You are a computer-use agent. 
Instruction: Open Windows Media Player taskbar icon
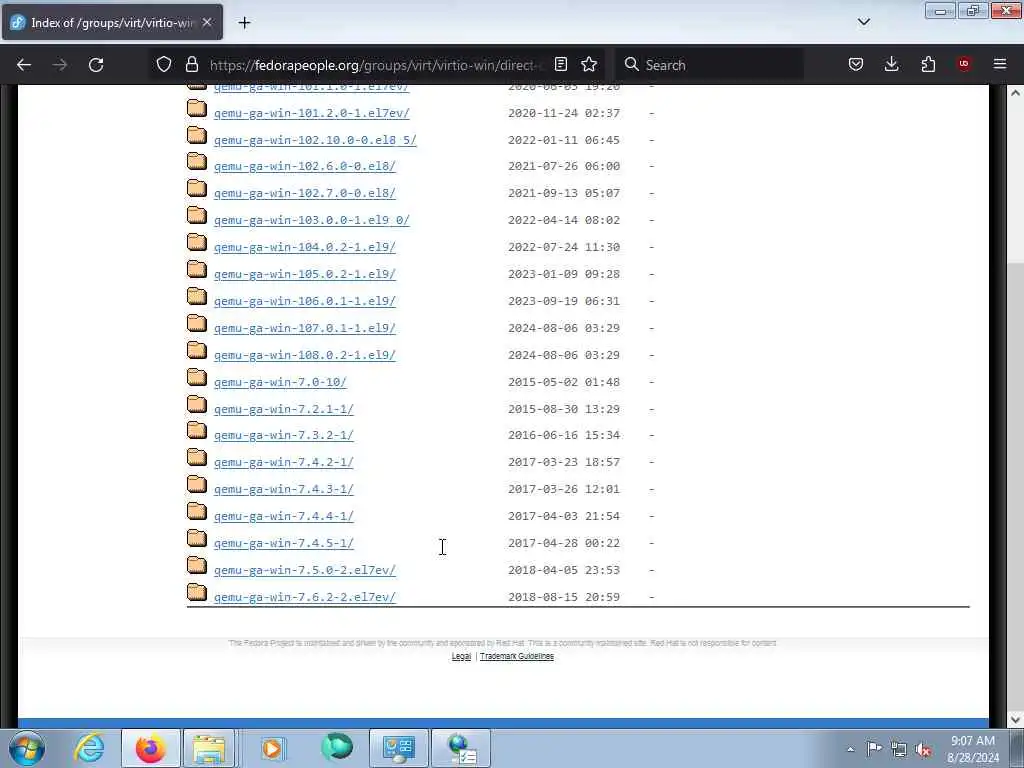click(272, 748)
